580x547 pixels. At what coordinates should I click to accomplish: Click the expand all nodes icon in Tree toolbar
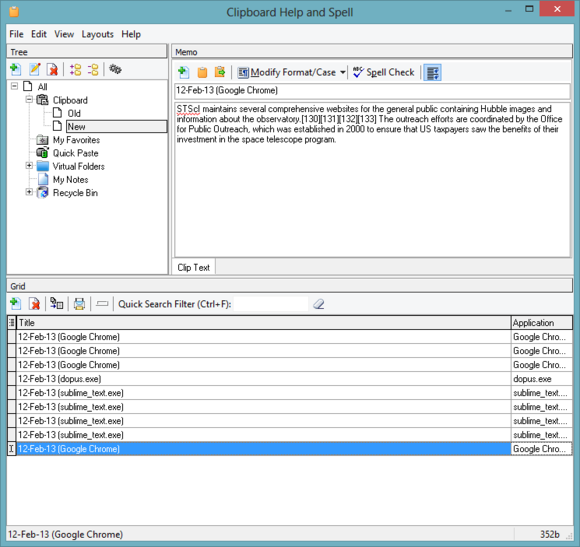pyautogui.click(x=75, y=69)
